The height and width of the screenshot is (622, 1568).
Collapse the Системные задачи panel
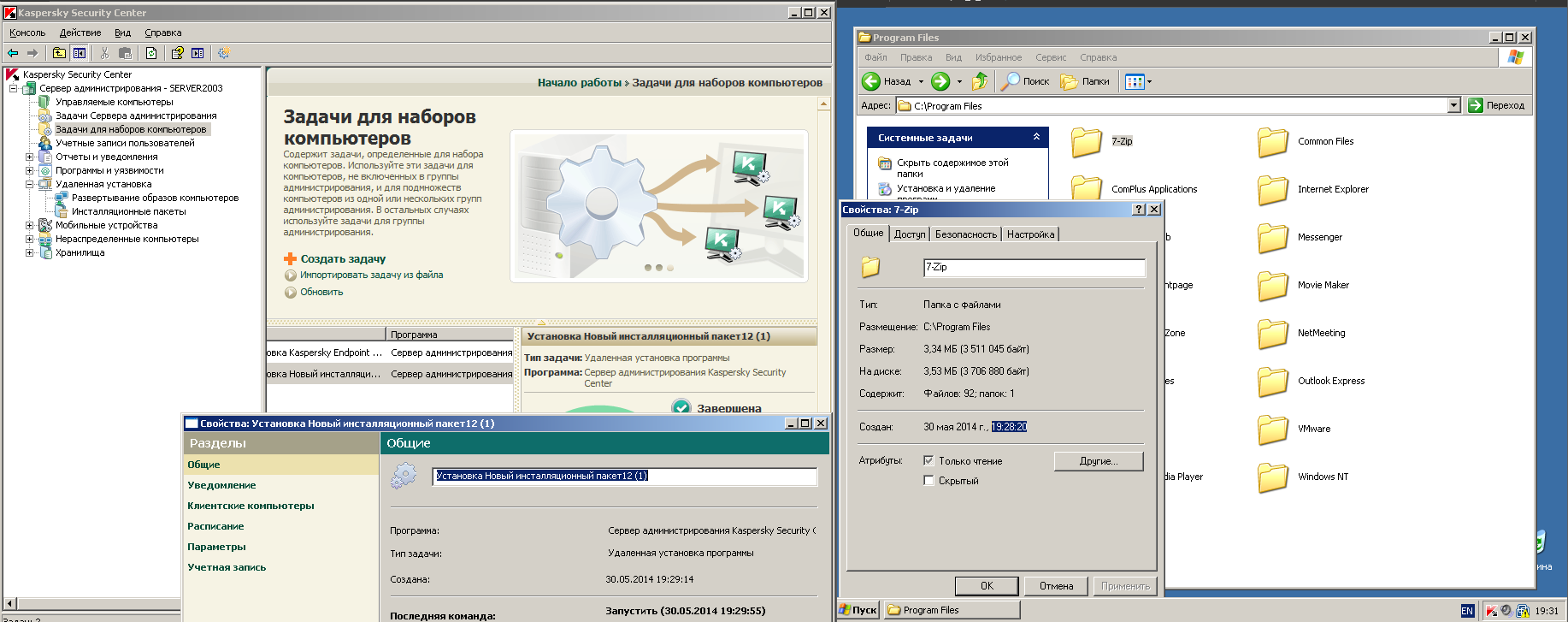[x=1036, y=137]
